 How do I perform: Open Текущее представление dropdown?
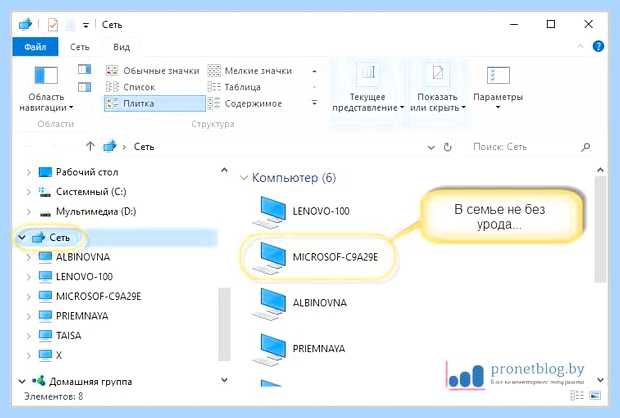pyautogui.click(x=368, y=89)
